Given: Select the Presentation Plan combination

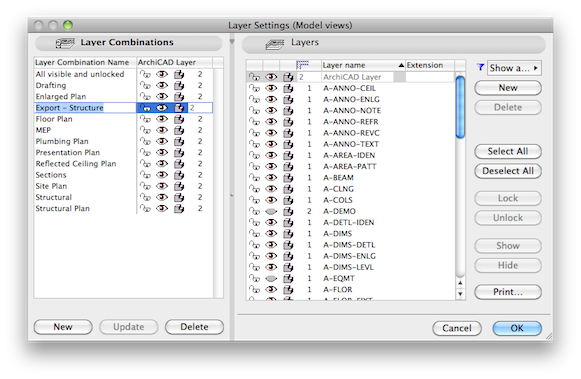Looking at the screenshot, I should coord(68,153).
